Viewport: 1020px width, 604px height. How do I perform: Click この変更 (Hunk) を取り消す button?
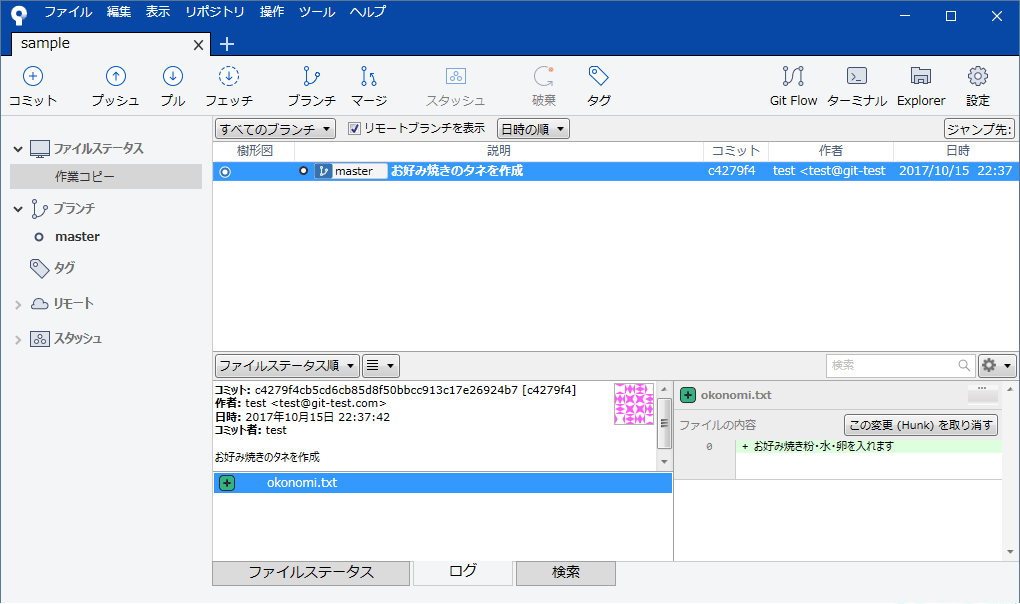click(920, 425)
